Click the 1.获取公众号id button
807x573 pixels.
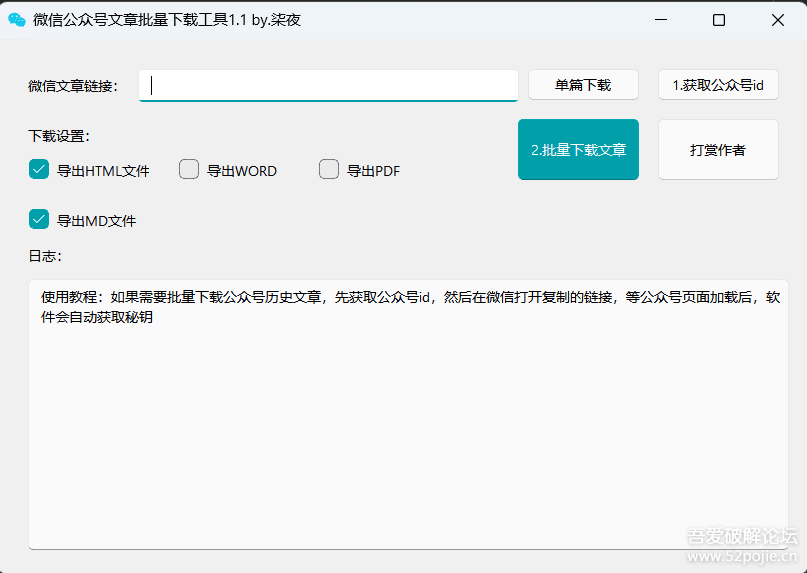[718, 85]
